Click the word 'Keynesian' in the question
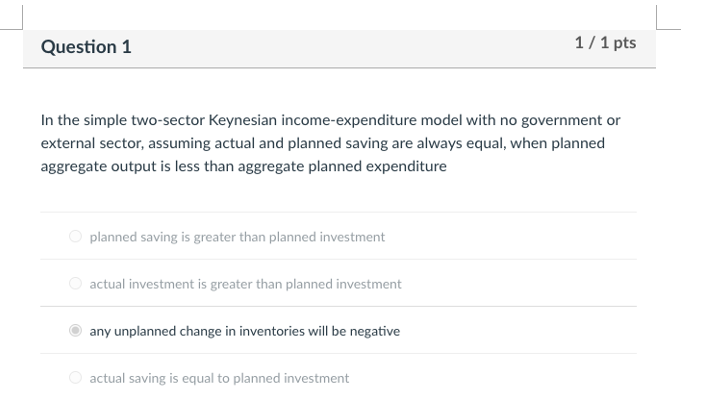 (240, 120)
